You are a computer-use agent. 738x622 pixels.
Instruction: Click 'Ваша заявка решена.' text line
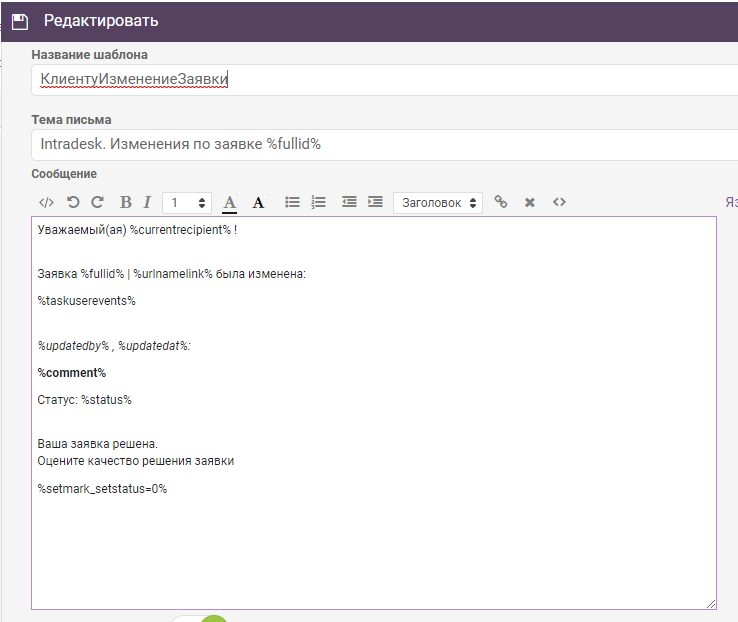point(97,444)
